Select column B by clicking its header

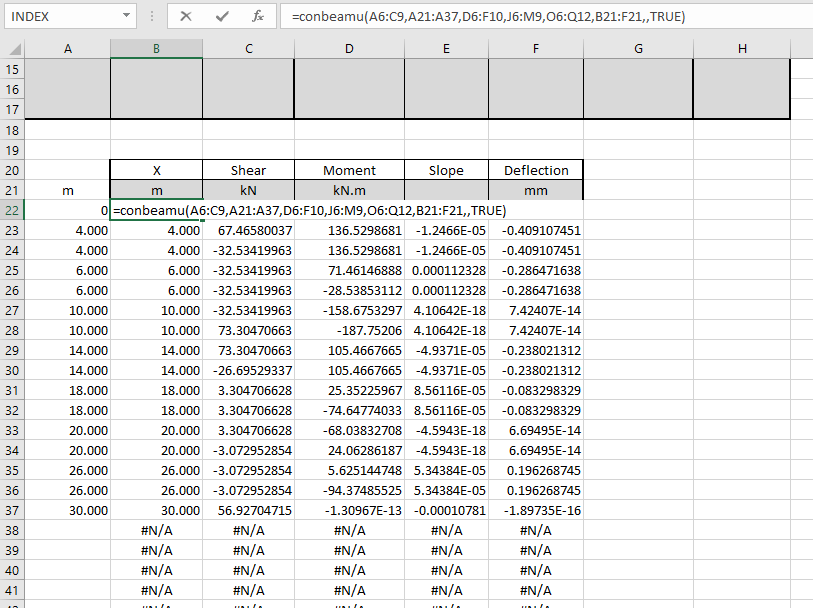(156, 47)
